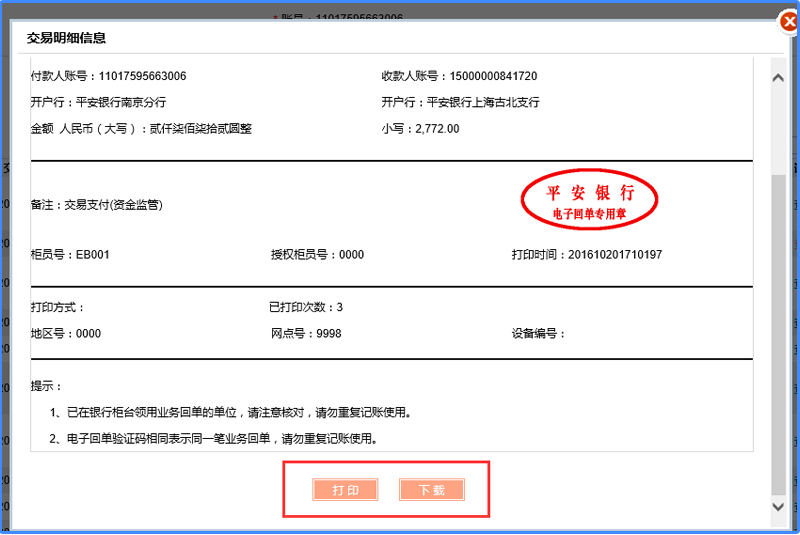800x535 pixels.
Task: Click the scrollbar up arrow
Action: 779,76
